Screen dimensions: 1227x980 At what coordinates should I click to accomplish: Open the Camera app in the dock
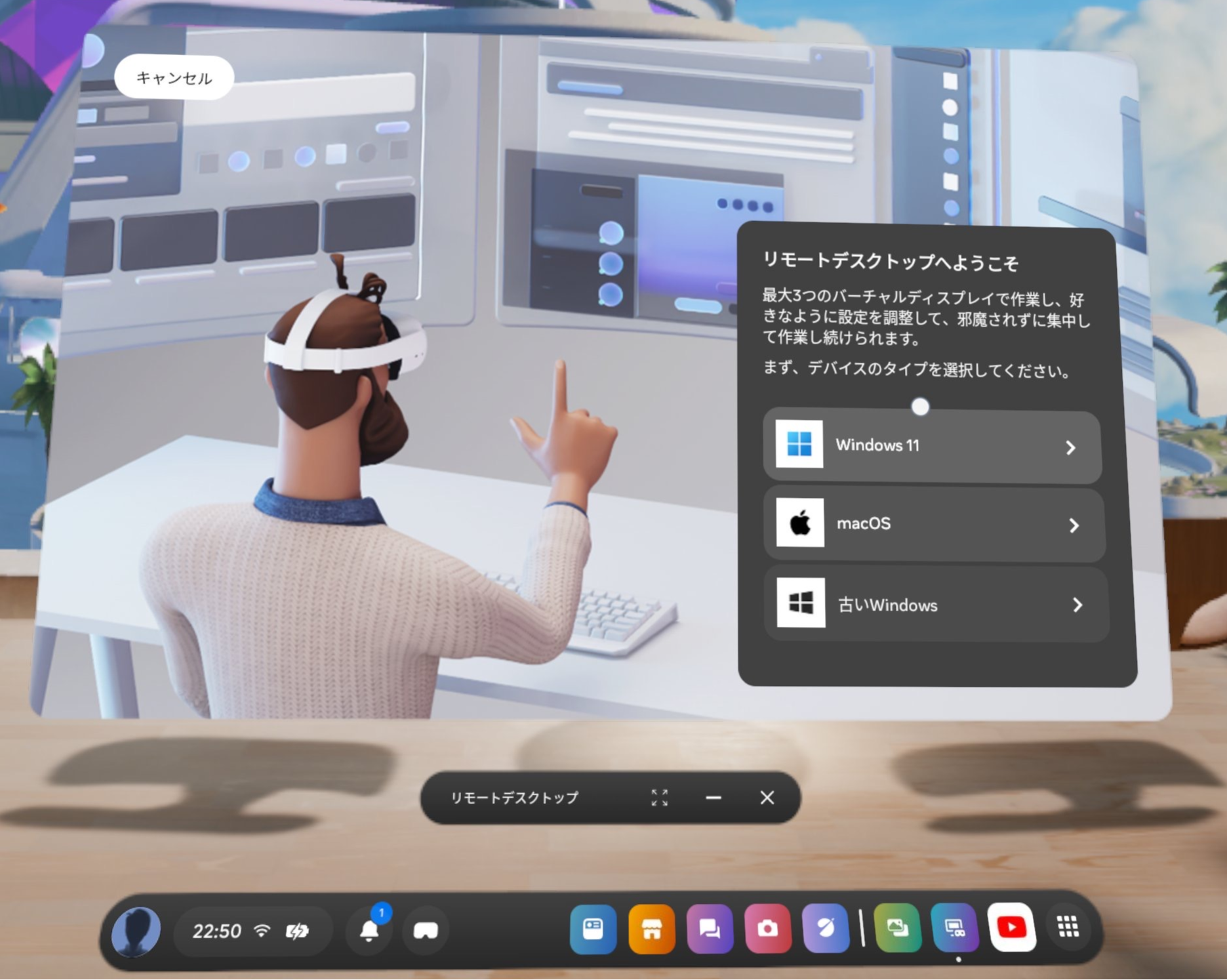[767, 929]
